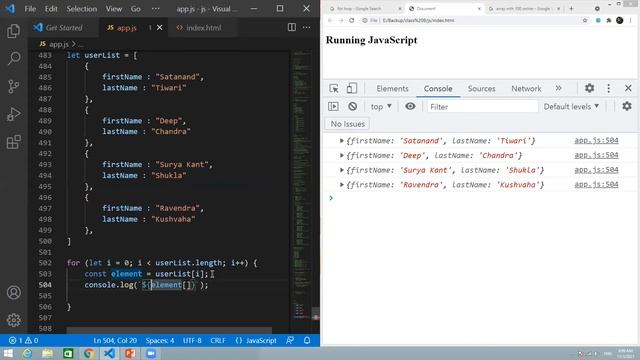This screenshot has height=360, width=640.
Task: Open the Selection menu
Action: tap(82, 9)
